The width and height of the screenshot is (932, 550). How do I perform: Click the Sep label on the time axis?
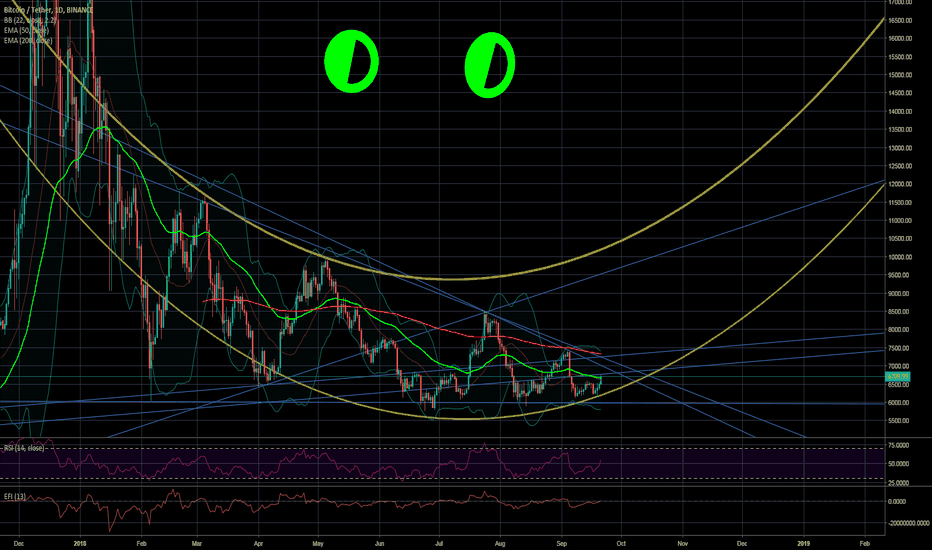coord(562,543)
